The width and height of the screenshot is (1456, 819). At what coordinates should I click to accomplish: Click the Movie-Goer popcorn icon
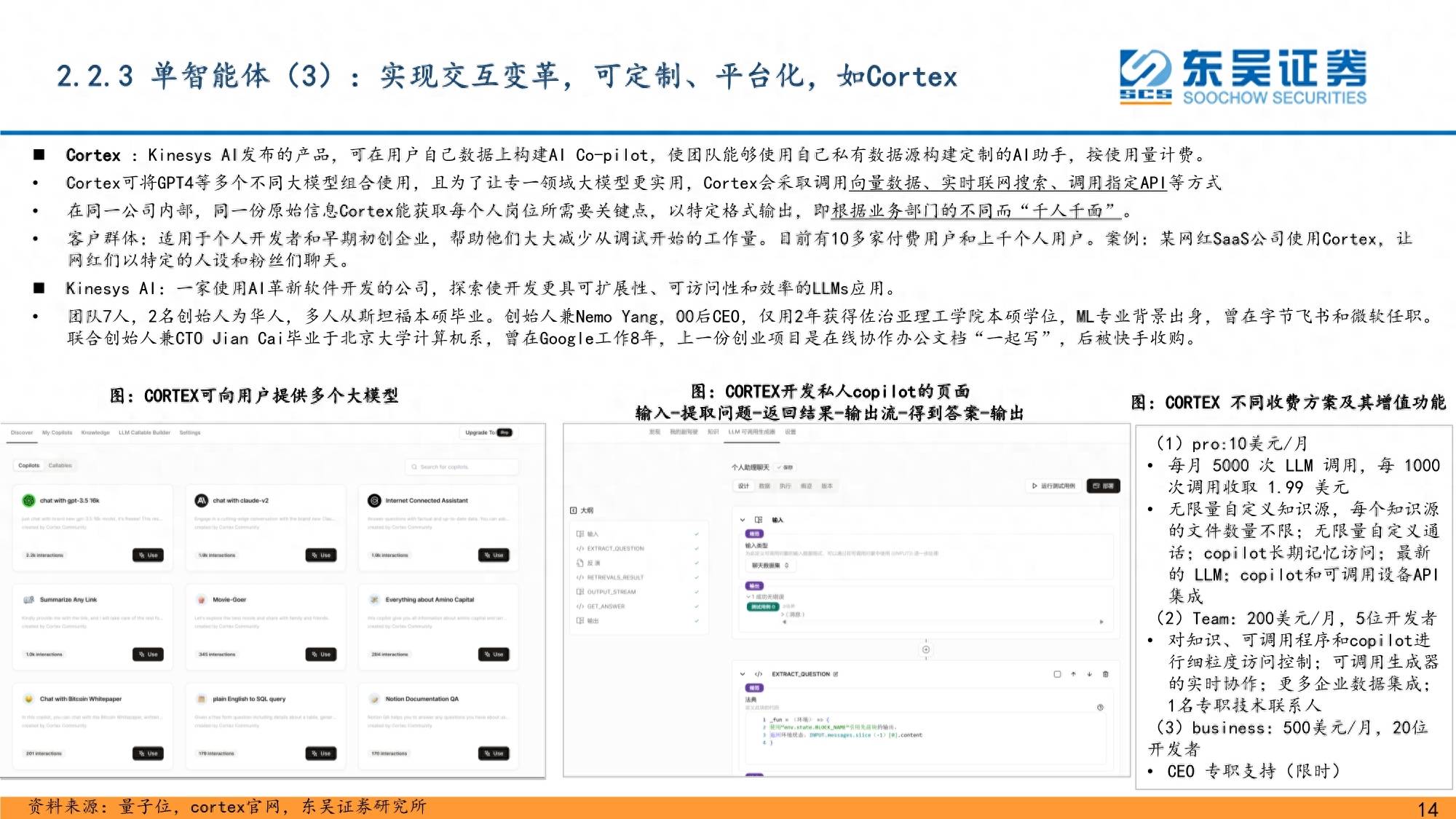pyautogui.click(x=202, y=600)
